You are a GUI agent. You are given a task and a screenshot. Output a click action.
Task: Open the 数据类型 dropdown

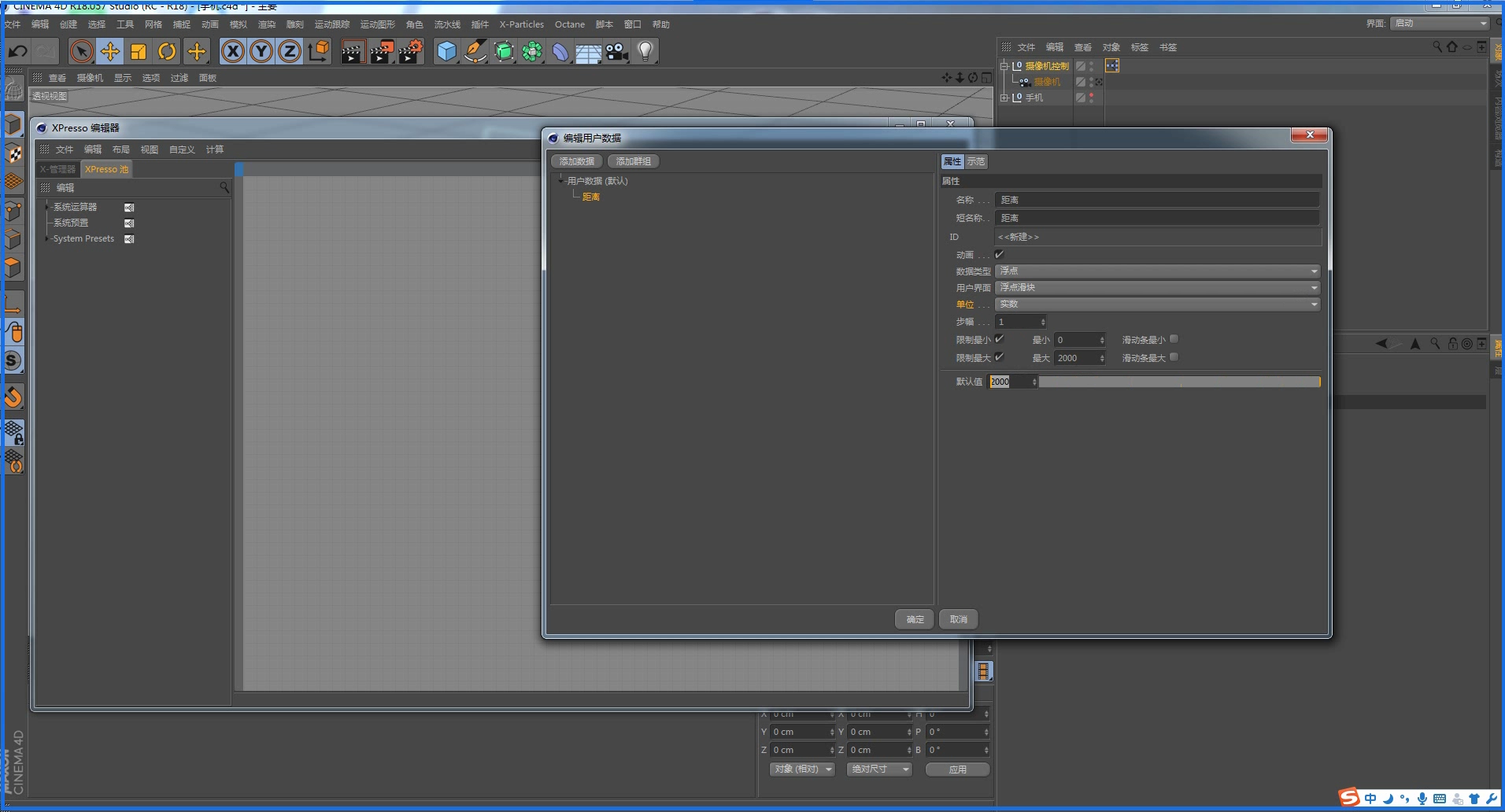[x=1157, y=271]
